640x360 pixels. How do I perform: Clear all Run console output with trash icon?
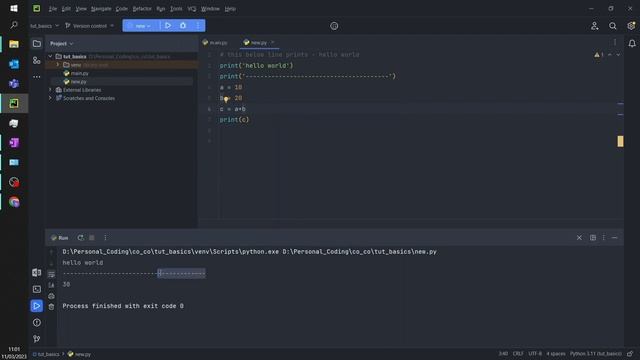(x=51, y=307)
